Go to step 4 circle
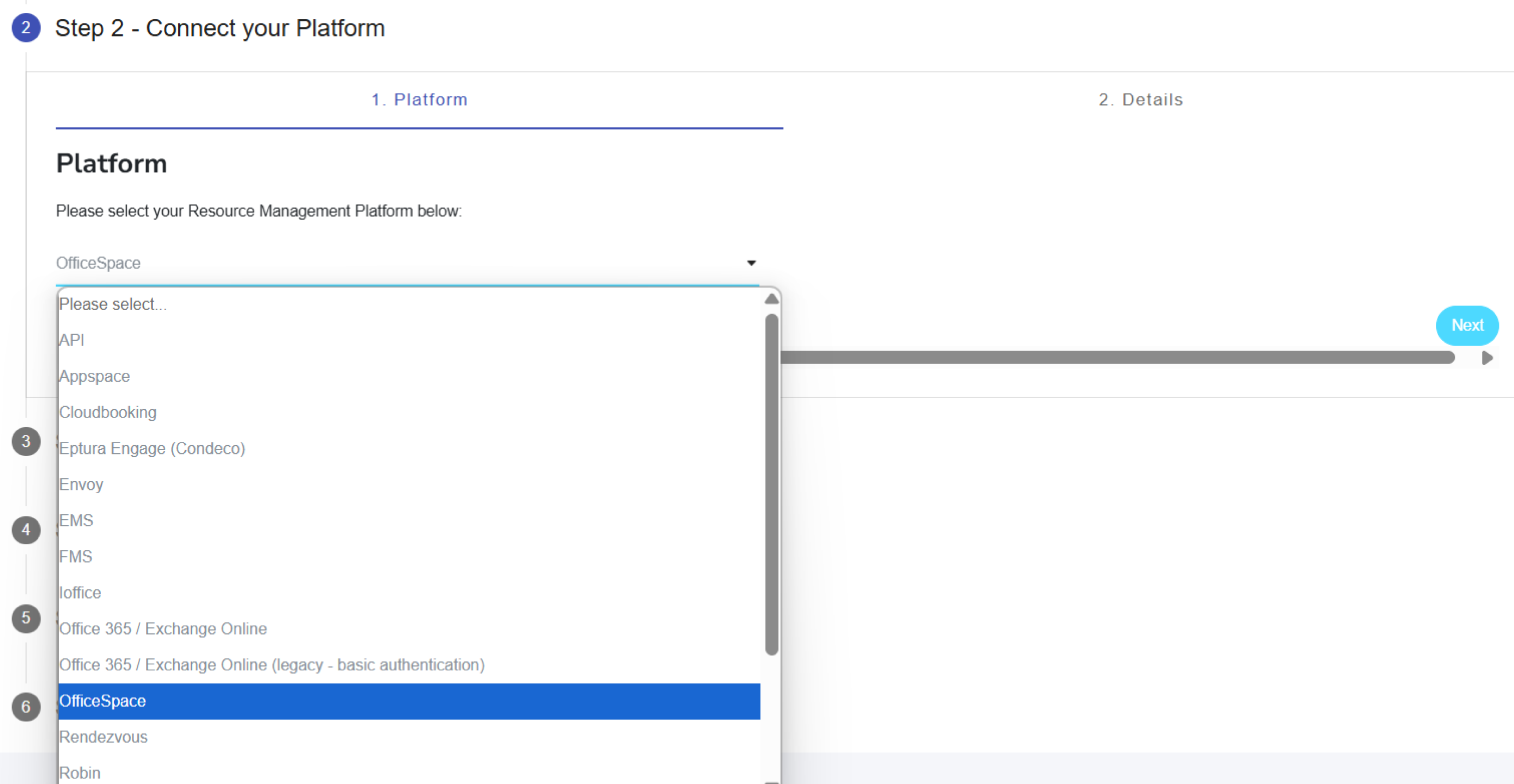Screen dimensions: 1514x784 [x=26, y=530]
